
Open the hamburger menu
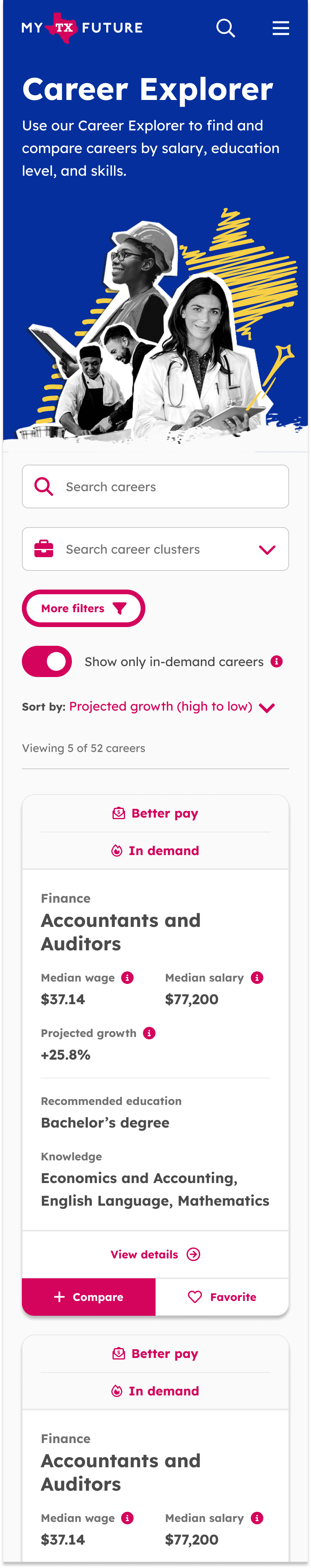(281, 28)
